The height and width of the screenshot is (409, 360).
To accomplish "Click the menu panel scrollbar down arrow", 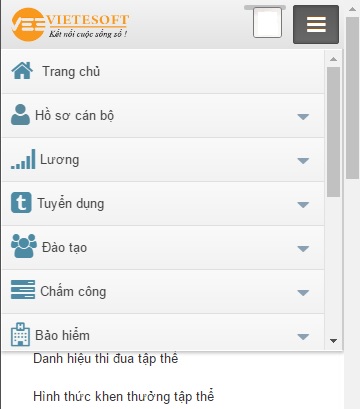I will [333, 341].
